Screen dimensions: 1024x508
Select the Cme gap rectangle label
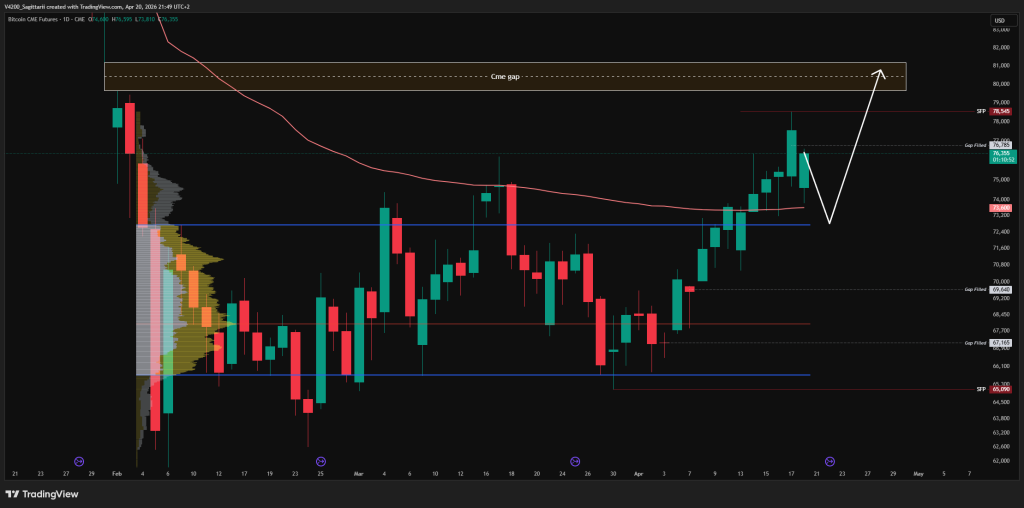pos(504,76)
